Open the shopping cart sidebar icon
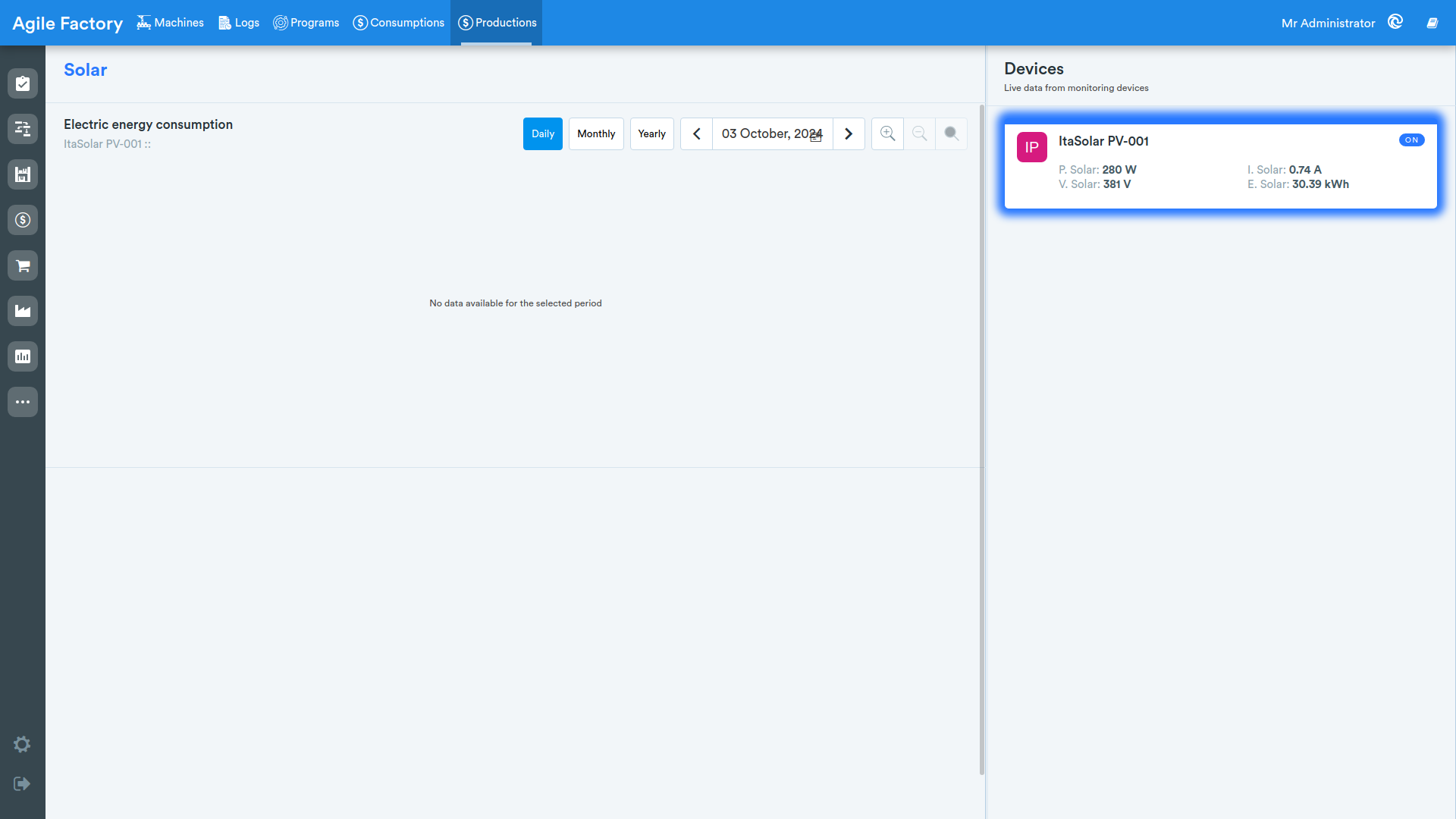Viewport: 1456px width, 819px height. [x=23, y=265]
